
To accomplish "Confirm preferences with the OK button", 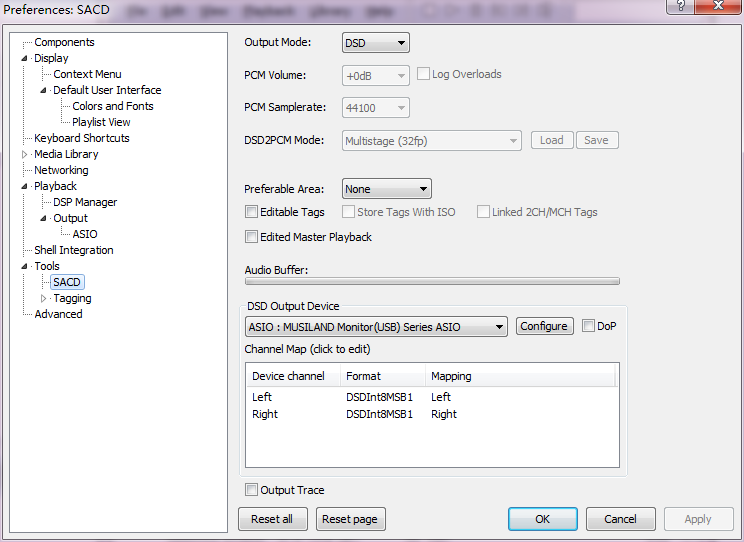I will 542,519.
